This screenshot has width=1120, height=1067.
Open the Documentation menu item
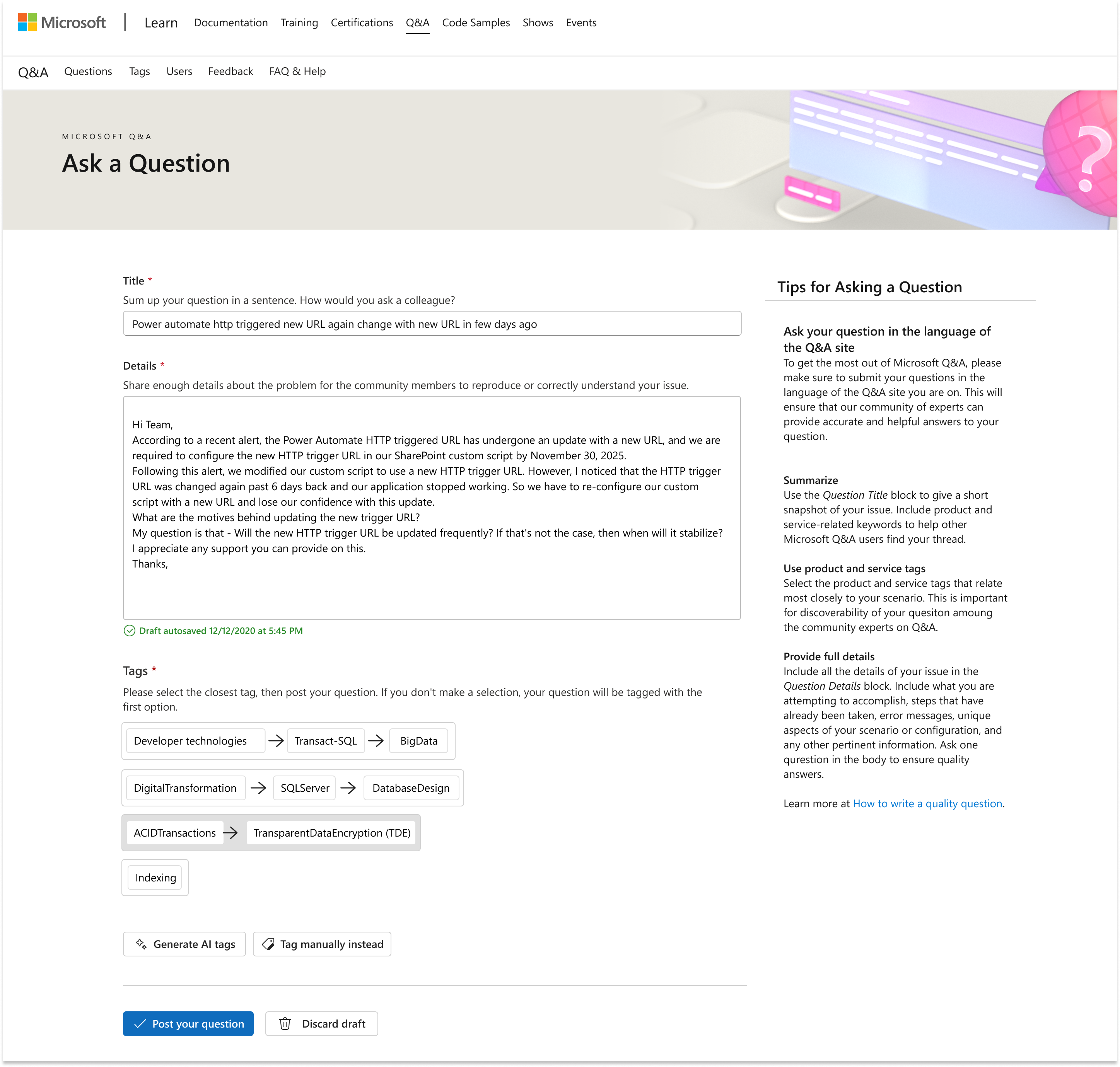pyautogui.click(x=230, y=23)
